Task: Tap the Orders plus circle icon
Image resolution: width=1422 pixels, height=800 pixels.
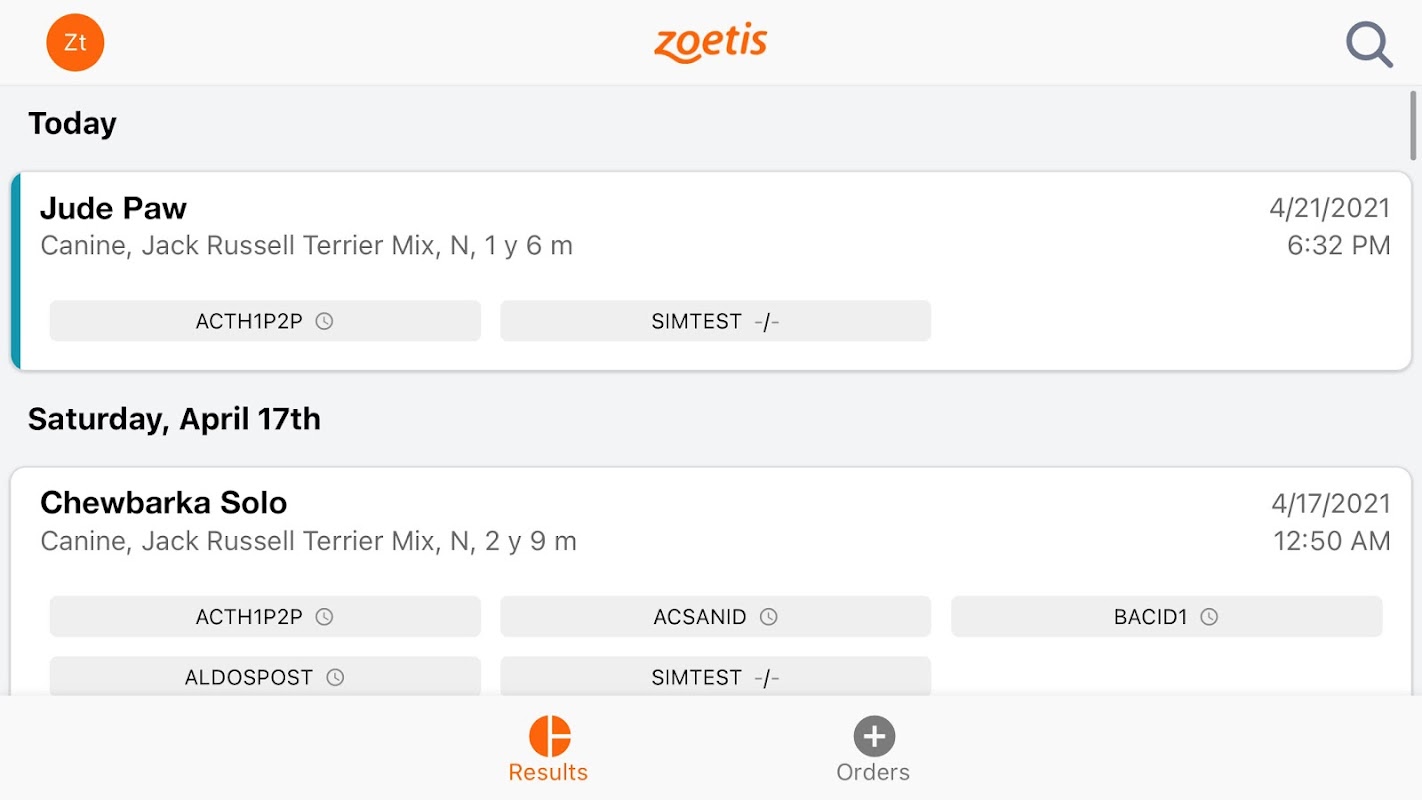Action: pos(874,736)
